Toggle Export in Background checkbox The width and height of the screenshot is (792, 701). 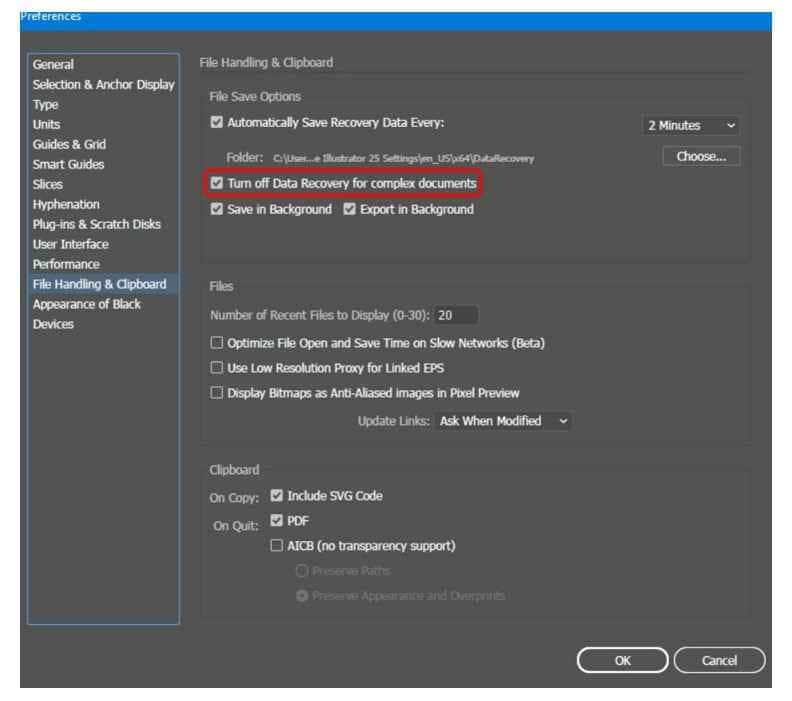[x=350, y=209]
